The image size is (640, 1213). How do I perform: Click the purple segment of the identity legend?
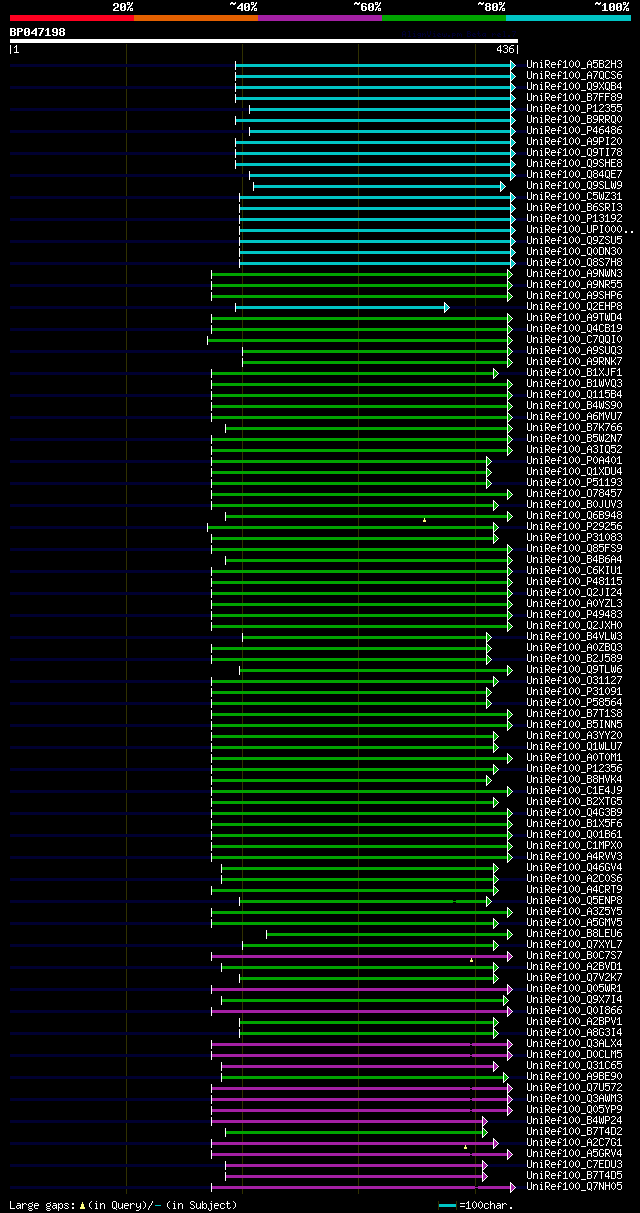coord(320,18)
